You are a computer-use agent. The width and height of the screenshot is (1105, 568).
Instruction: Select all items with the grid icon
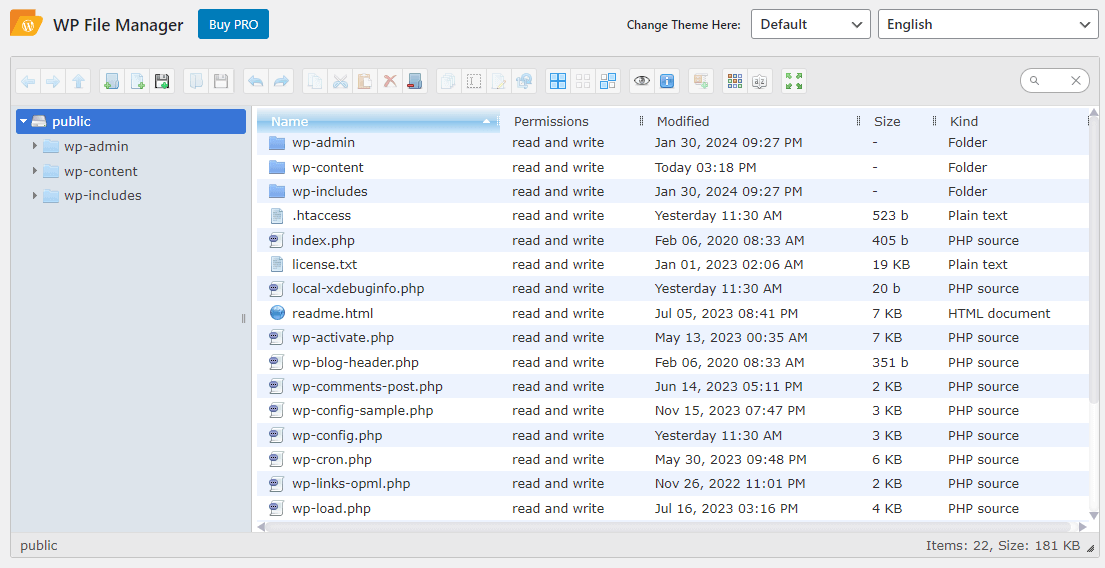[558, 82]
